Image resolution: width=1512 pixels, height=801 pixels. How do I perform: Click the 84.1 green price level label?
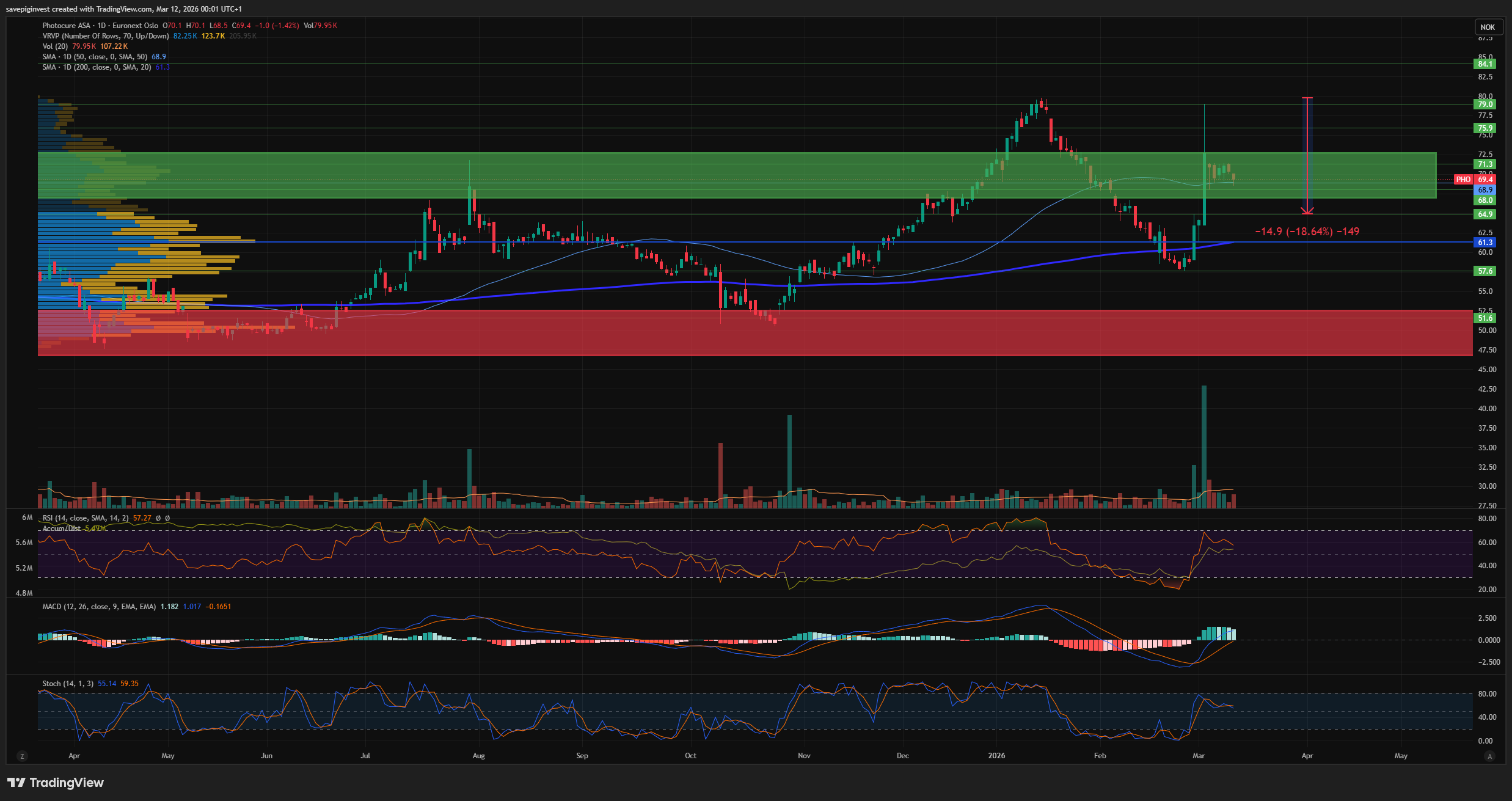(x=1485, y=64)
